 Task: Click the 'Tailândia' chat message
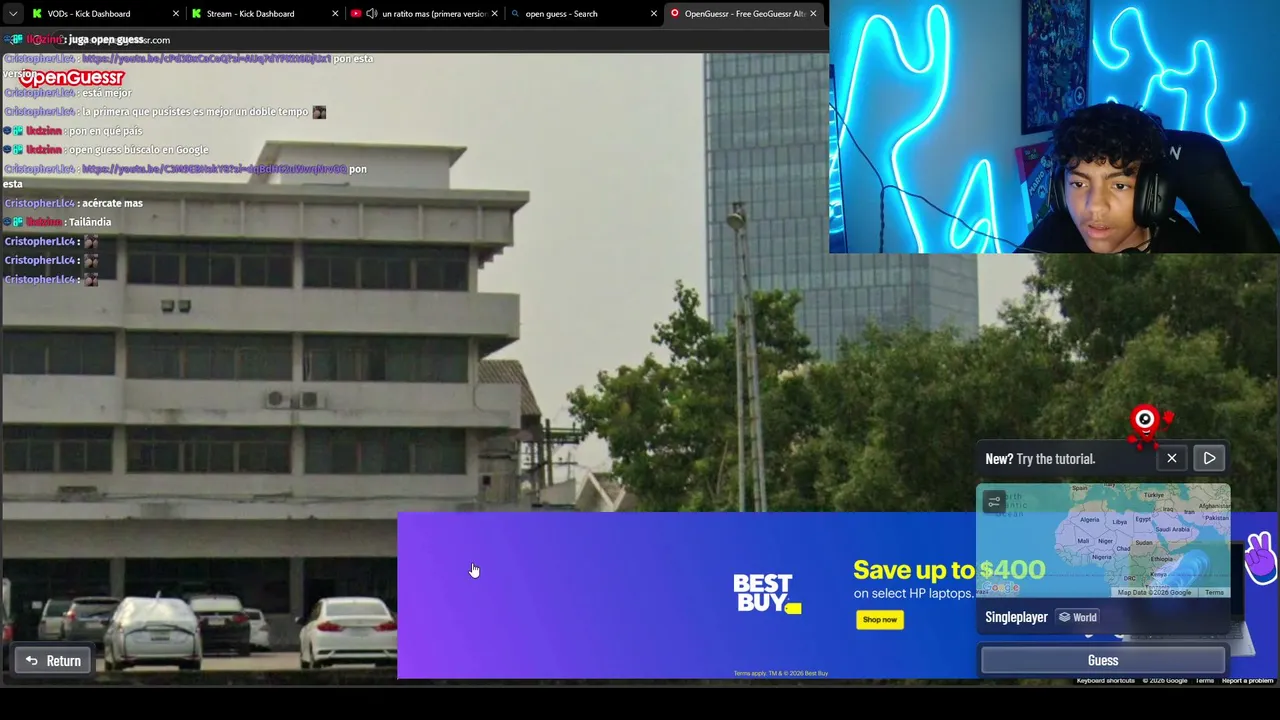[x=90, y=222]
